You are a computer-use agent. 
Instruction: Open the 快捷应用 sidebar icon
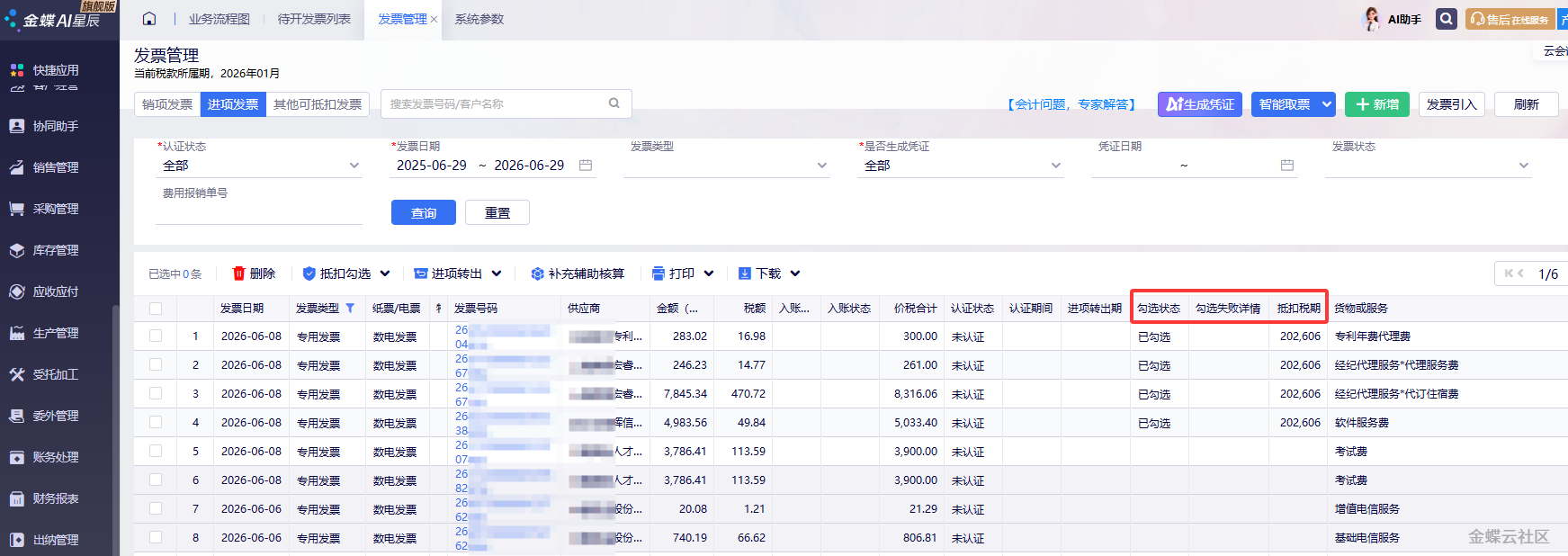16,70
